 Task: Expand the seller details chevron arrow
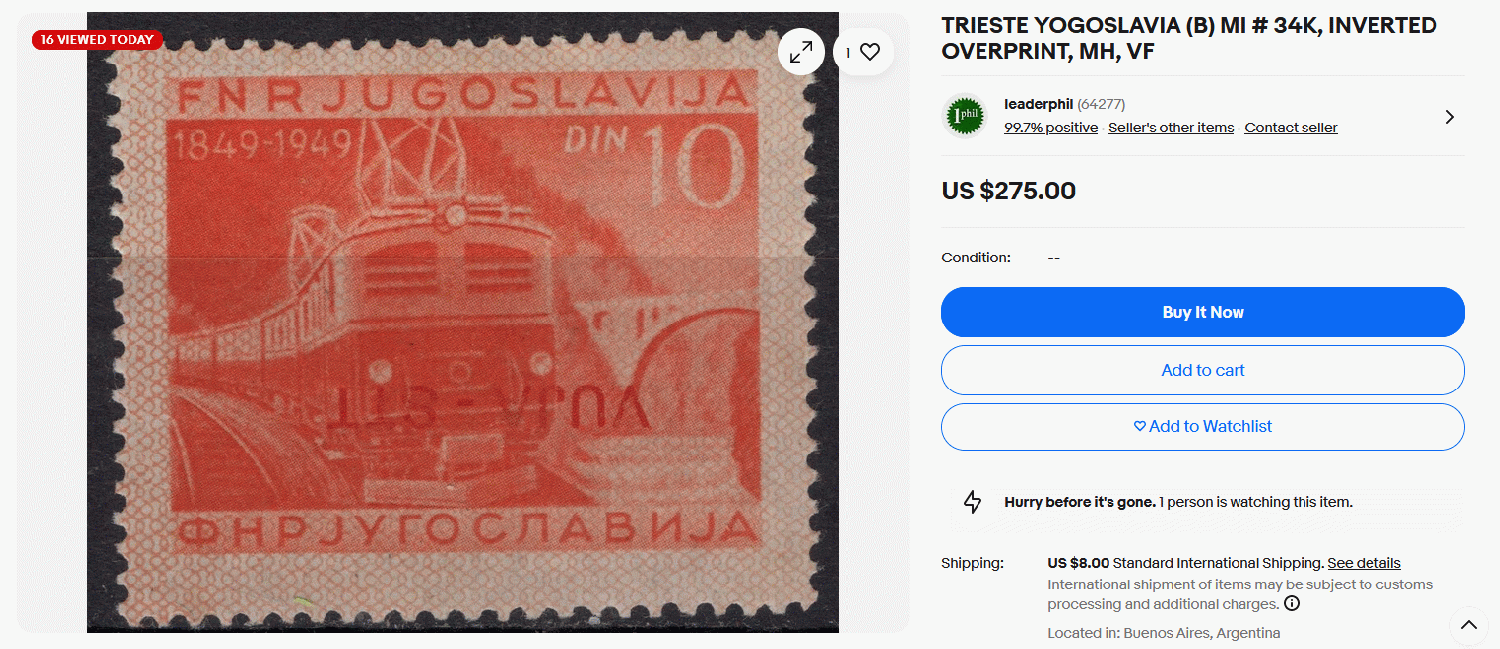(1450, 117)
